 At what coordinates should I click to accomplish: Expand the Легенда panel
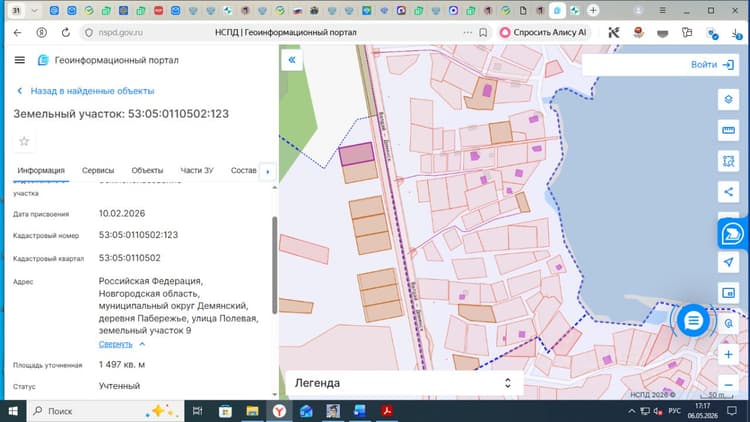tap(404, 383)
